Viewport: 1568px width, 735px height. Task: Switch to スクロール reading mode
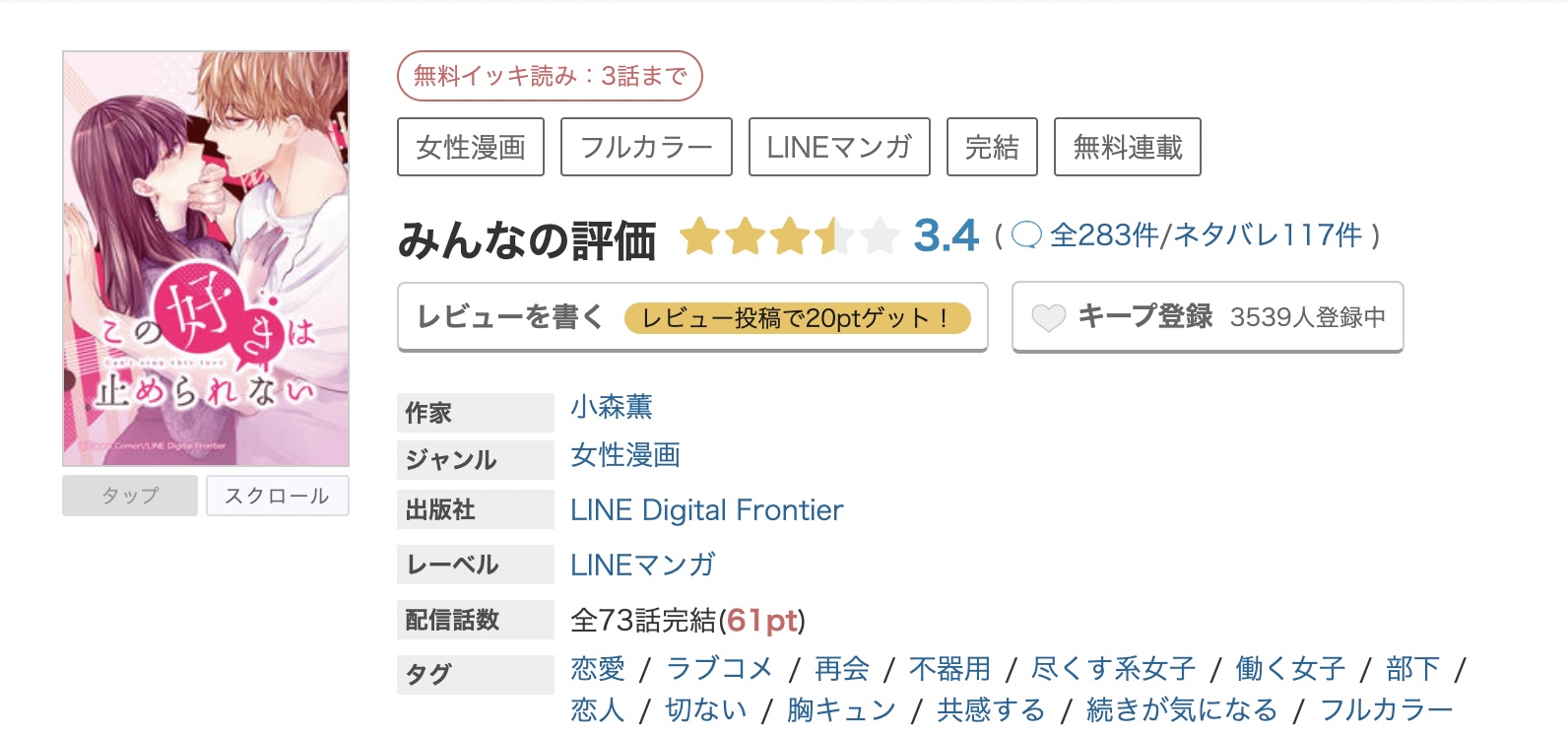pyautogui.click(x=277, y=496)
